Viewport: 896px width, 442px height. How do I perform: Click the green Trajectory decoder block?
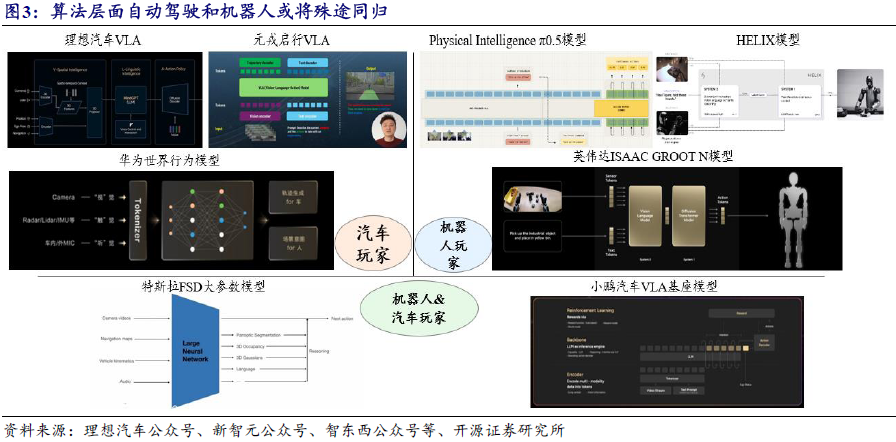pyautogui.click(x=261, y=63)
